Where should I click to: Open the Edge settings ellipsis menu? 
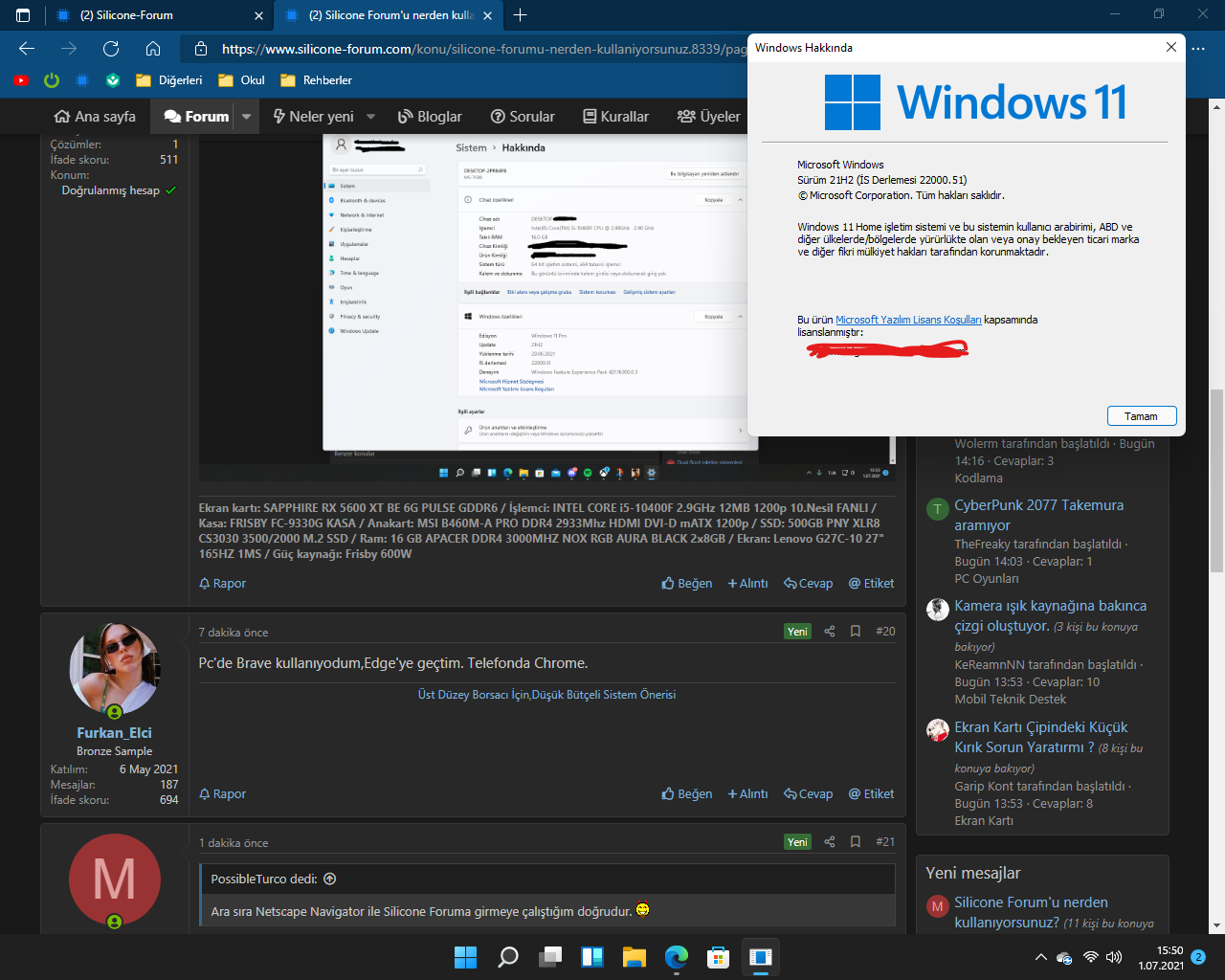(1198, 49)
